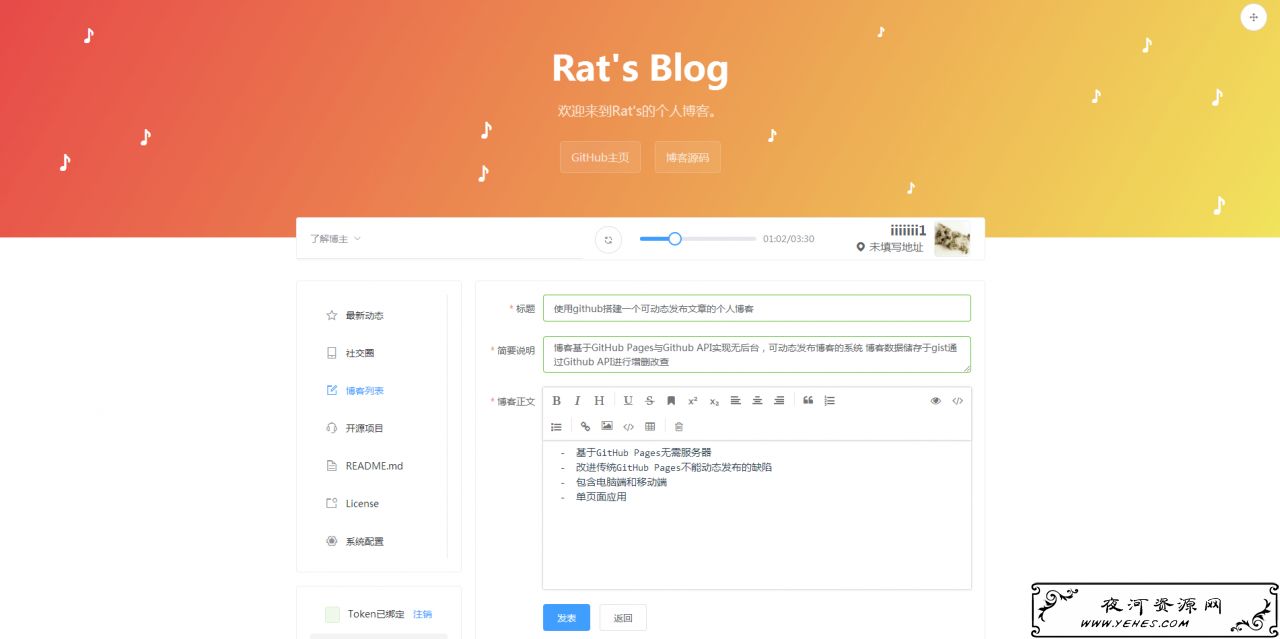Click the icon beside License
The image size is (1280, 639).
[x=331, y=503]
